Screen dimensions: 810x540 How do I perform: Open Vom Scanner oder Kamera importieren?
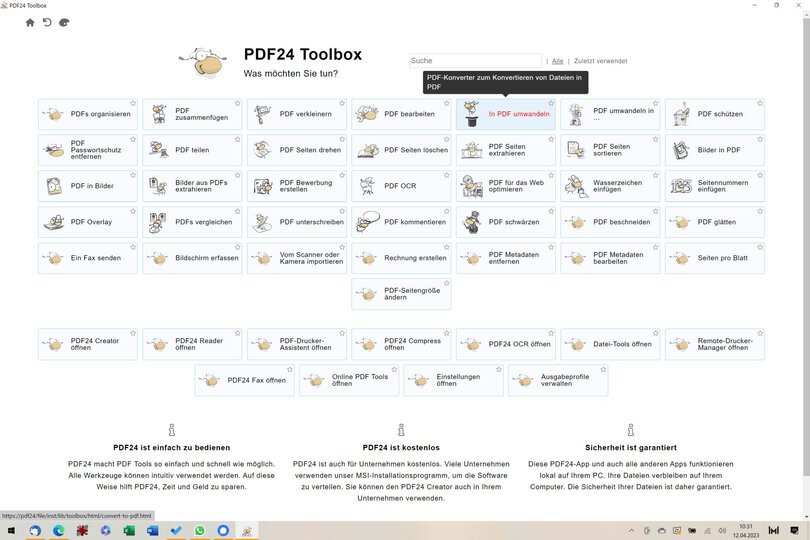297,258
